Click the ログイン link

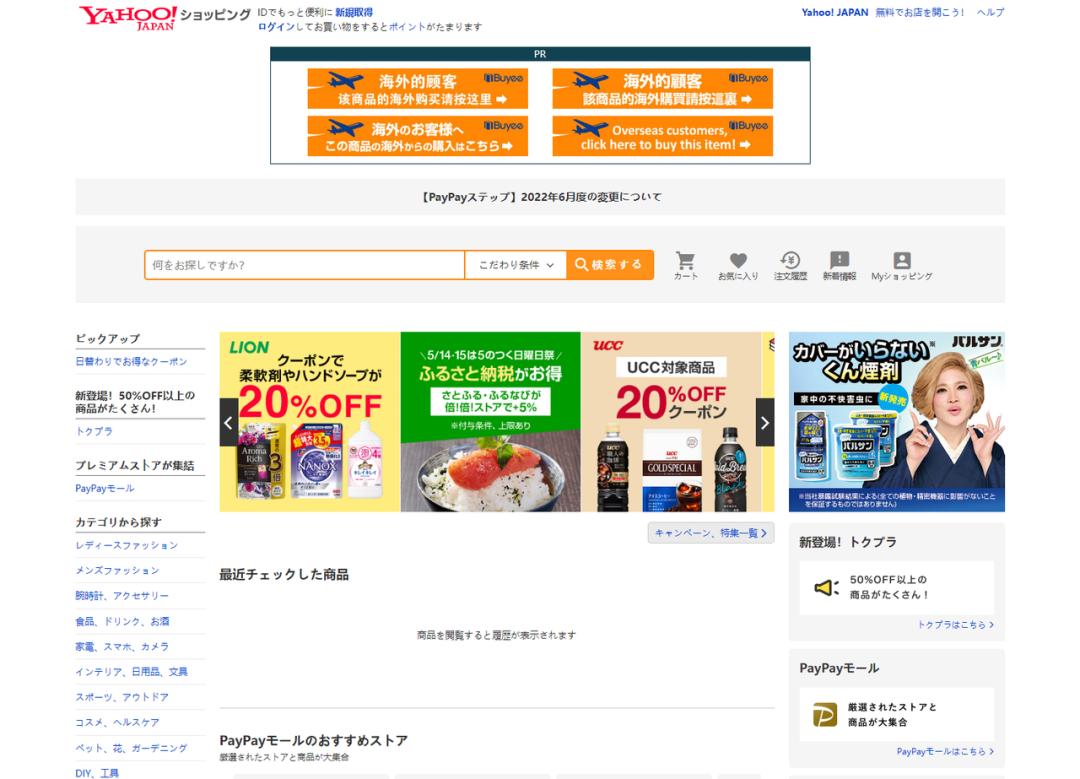(x=276, y=27)
